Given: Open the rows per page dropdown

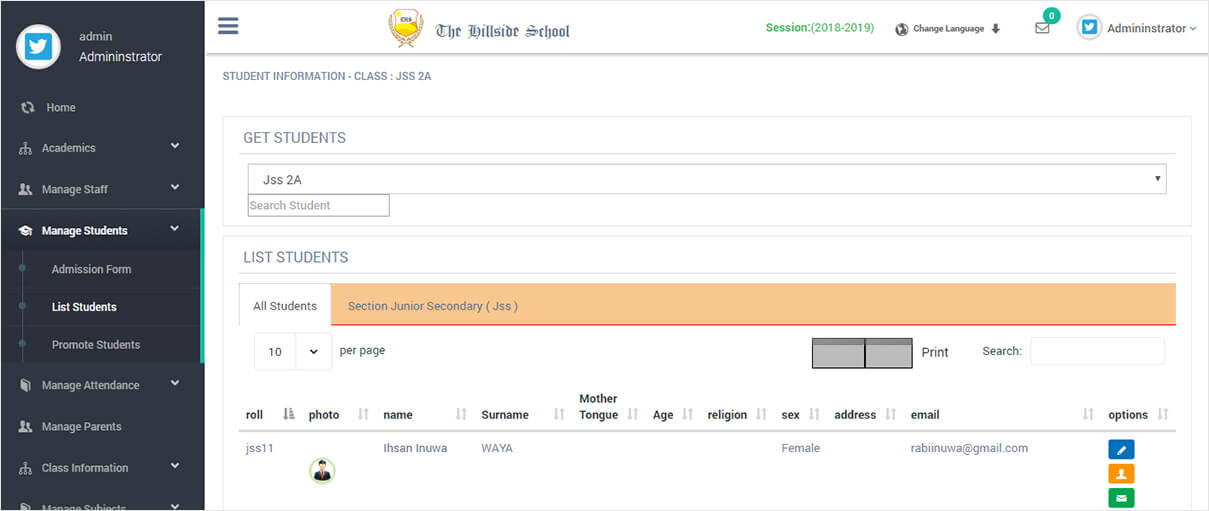Looking at the screenshot, I should point(292,352).
